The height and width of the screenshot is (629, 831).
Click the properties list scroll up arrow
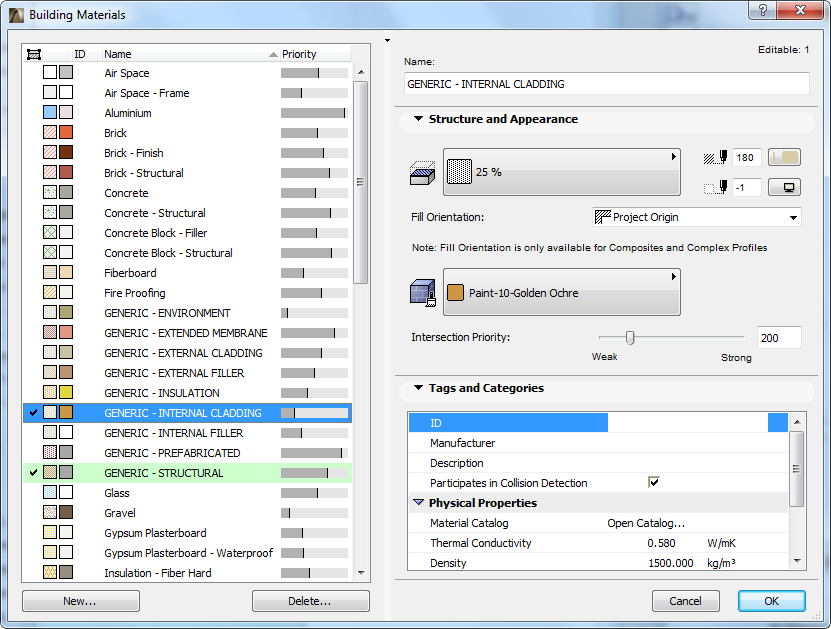(x=797, y=422)
